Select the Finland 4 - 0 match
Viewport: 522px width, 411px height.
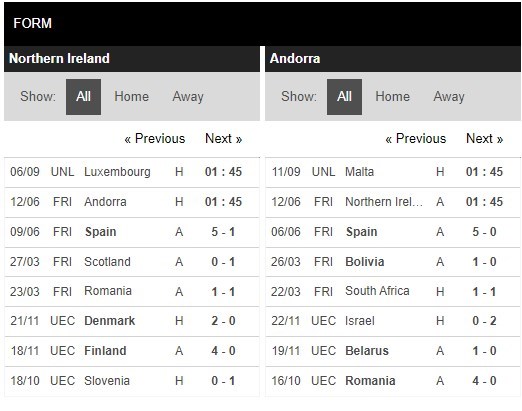pos(132,351)
